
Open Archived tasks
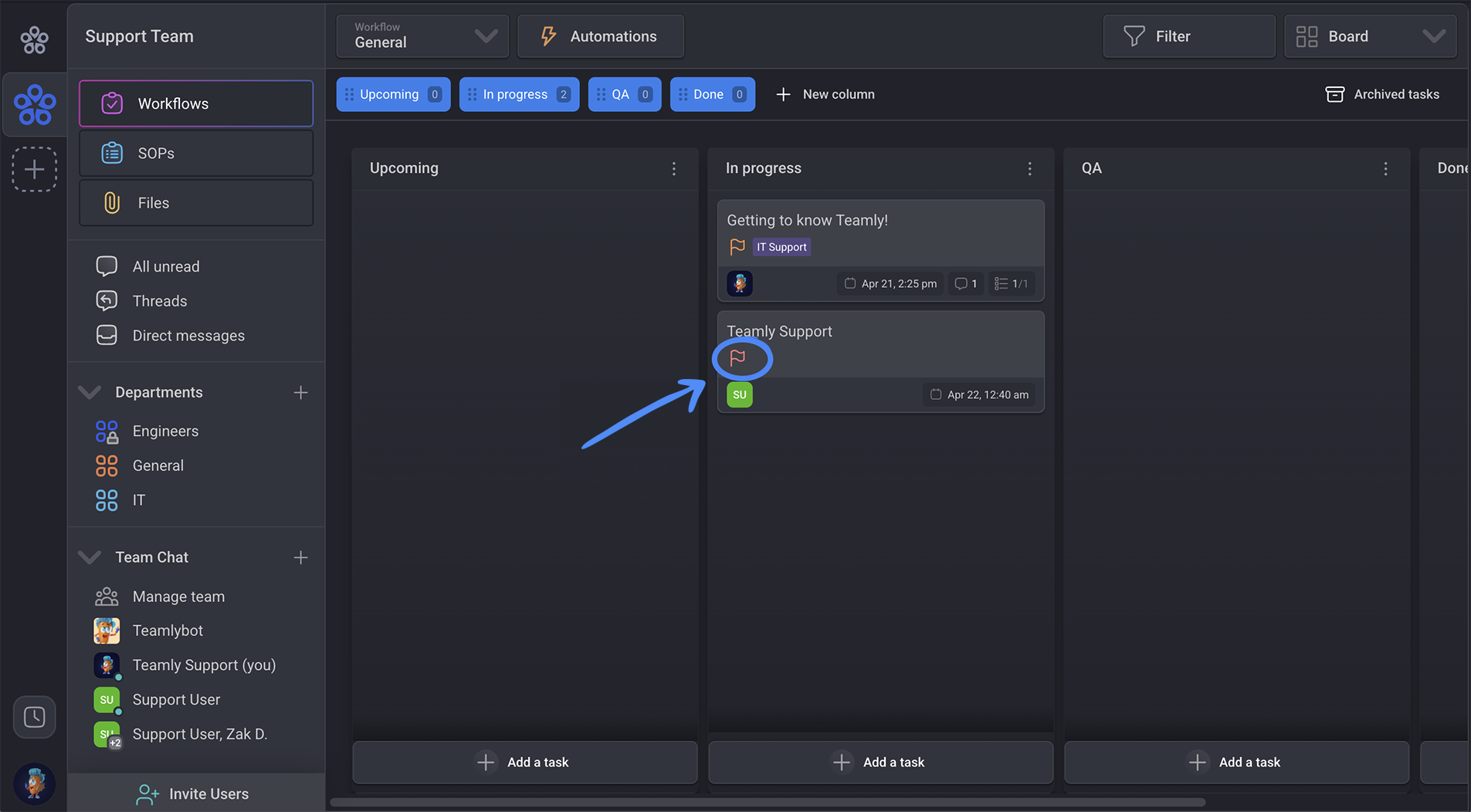(1382, 94)
